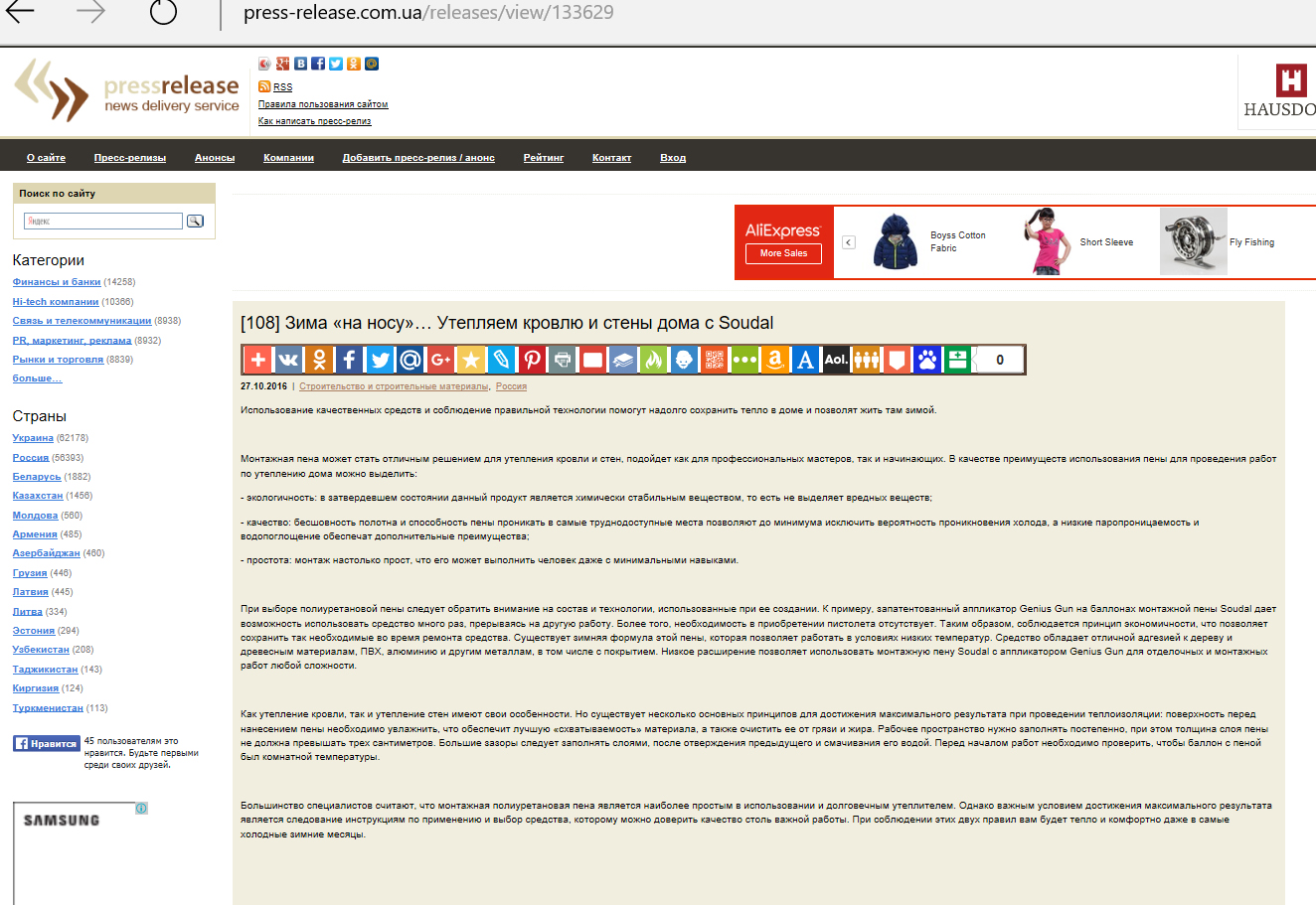Share to AOL using the Aol. icon
This screenshot has height=905, width=1316.
[x=837, y=360]
